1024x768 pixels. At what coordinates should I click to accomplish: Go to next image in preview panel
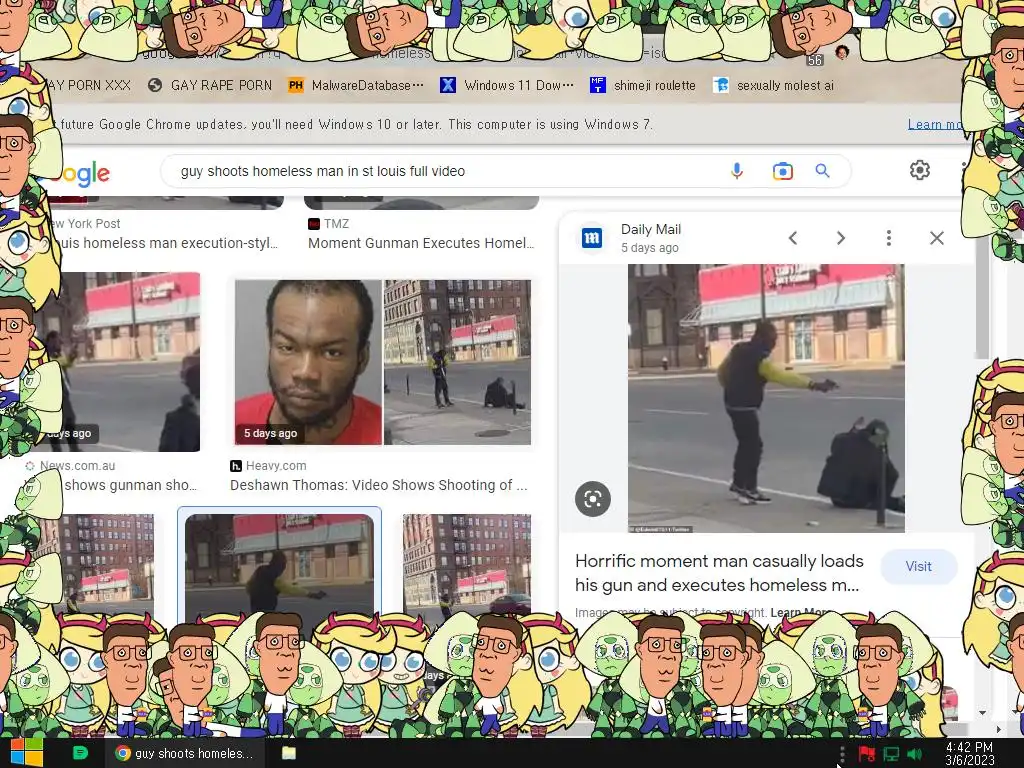840,238
